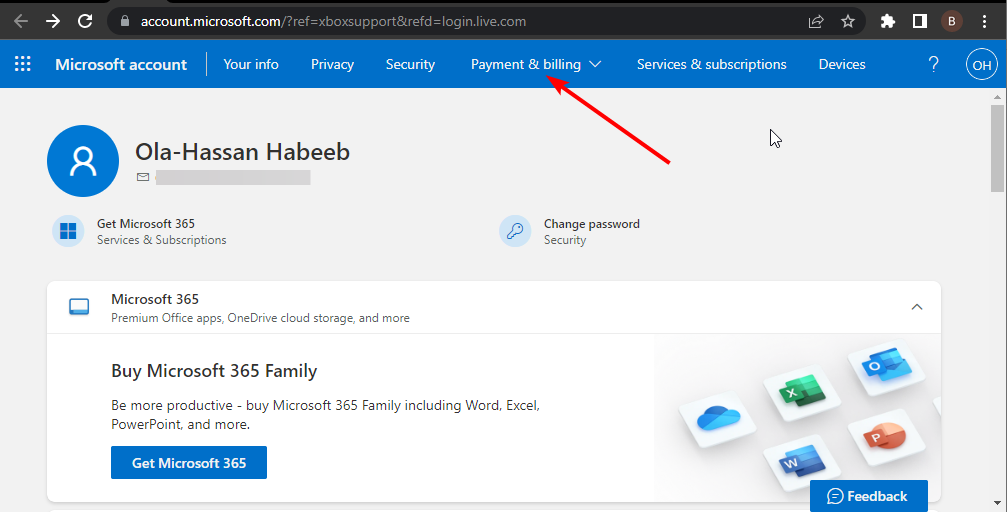Go back with the browser back arrow
1007x512 pixels.
point(21,21)
